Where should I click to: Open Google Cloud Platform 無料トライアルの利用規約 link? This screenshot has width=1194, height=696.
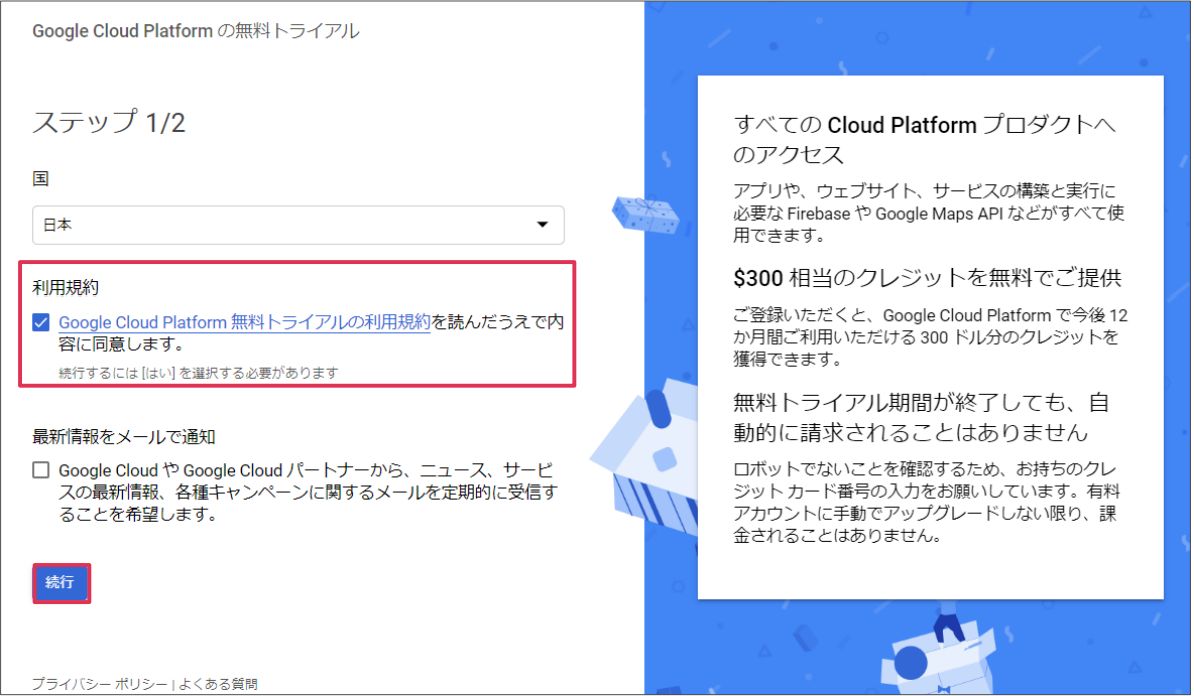244,322
